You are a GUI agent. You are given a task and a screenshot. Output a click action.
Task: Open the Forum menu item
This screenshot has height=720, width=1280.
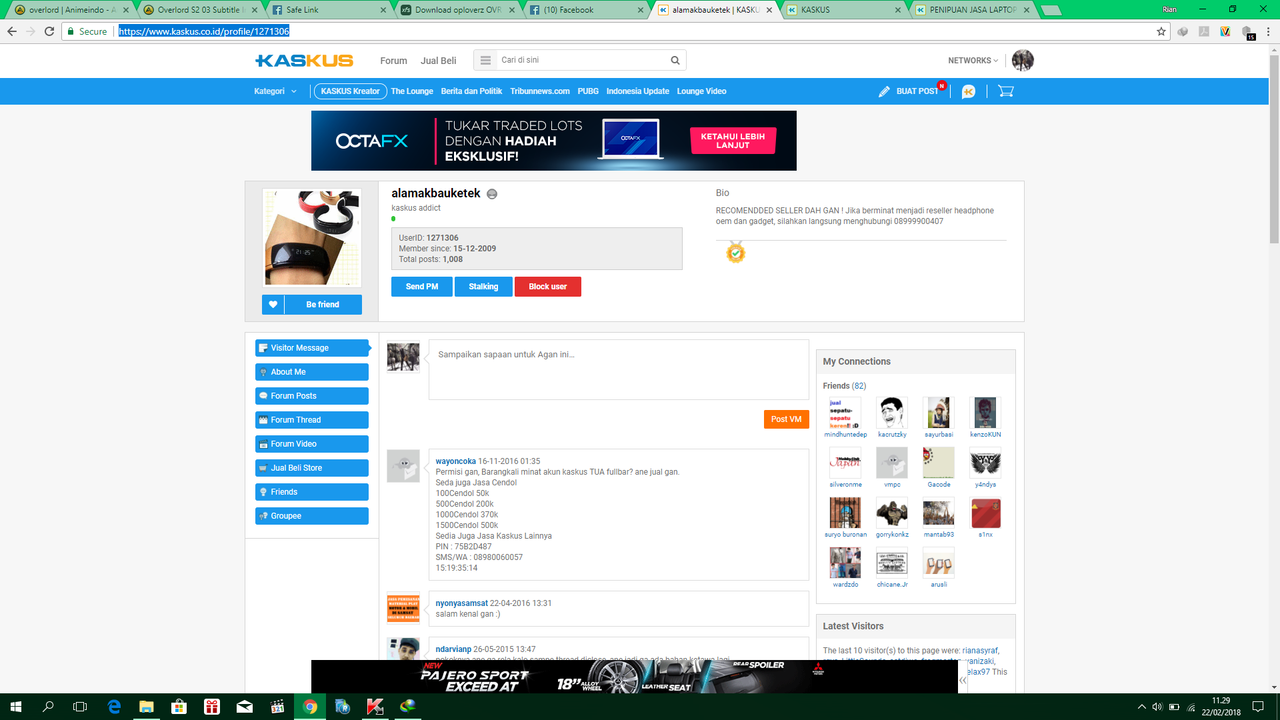pyautogui.click(x=393, y=60)
